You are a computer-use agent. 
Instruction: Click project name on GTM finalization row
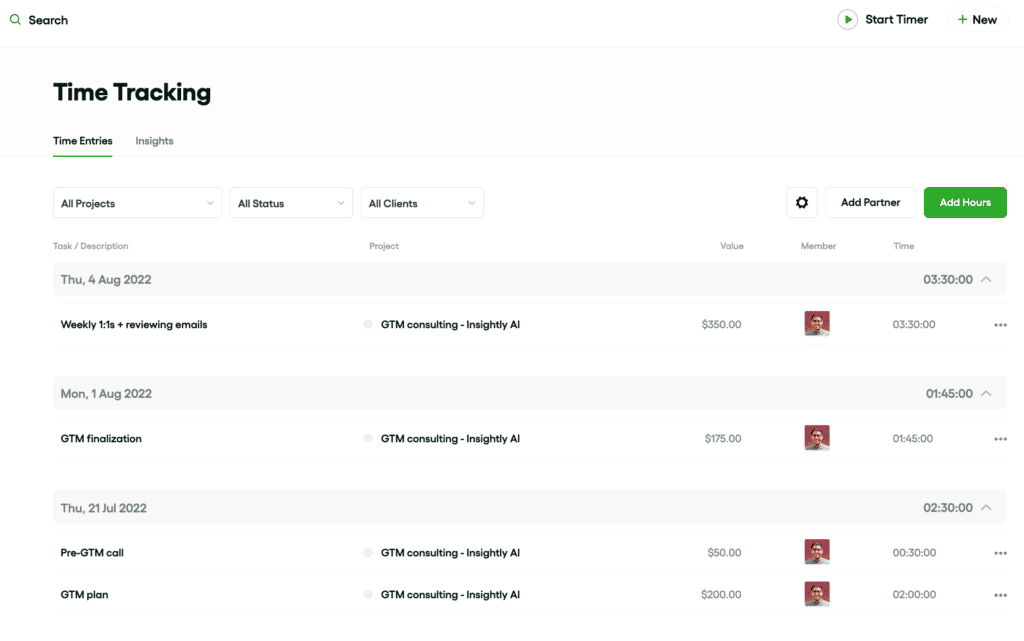451,439
